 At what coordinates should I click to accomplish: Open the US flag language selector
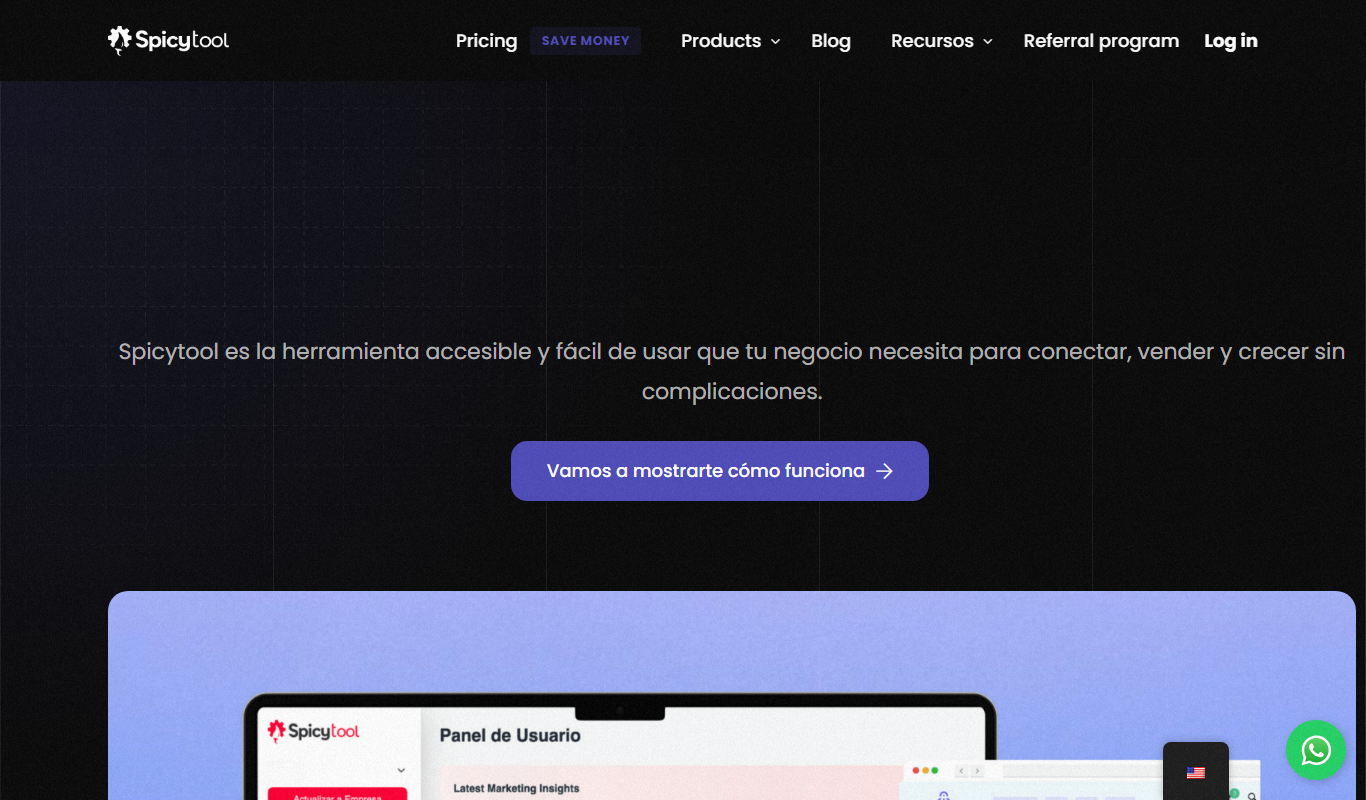tap(1196, 772)
